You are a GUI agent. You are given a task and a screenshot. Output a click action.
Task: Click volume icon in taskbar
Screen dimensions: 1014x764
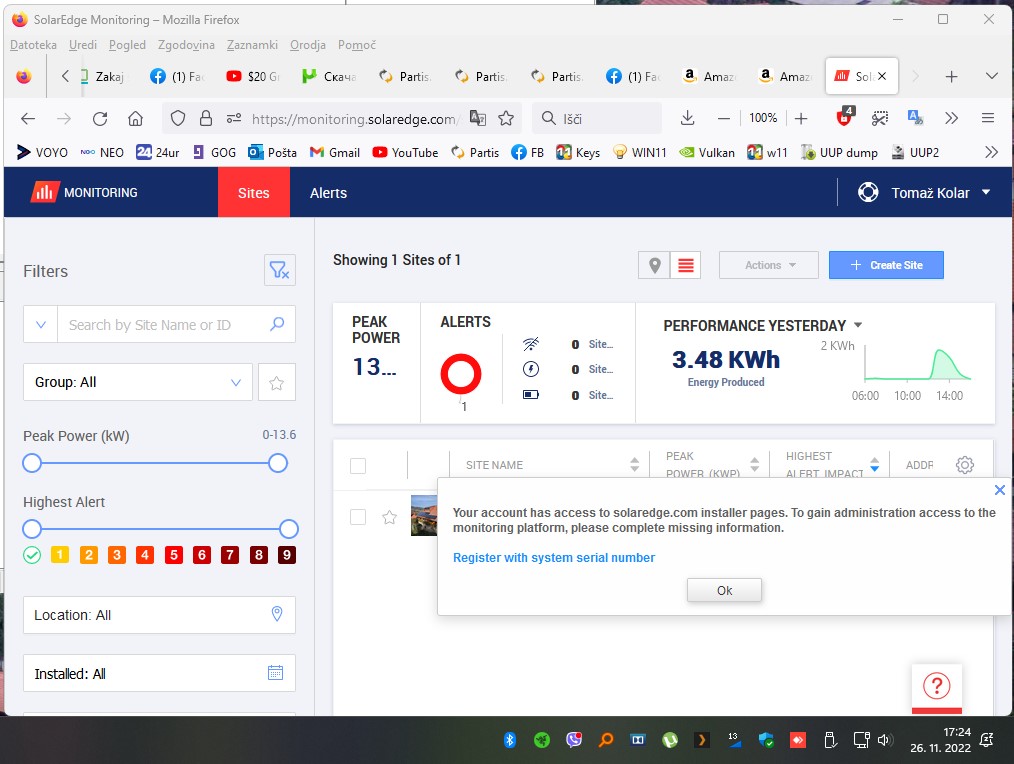pos(885,739)
